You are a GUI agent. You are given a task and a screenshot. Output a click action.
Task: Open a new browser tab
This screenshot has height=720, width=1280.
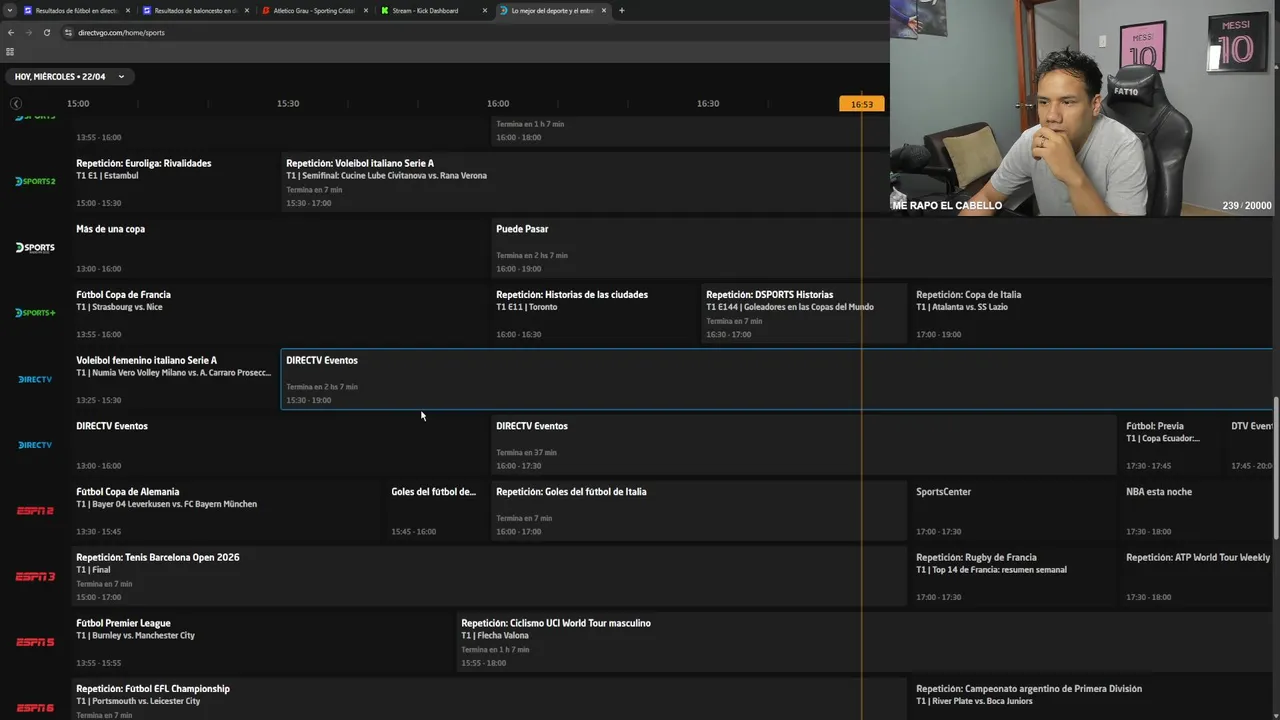[622, 11]
